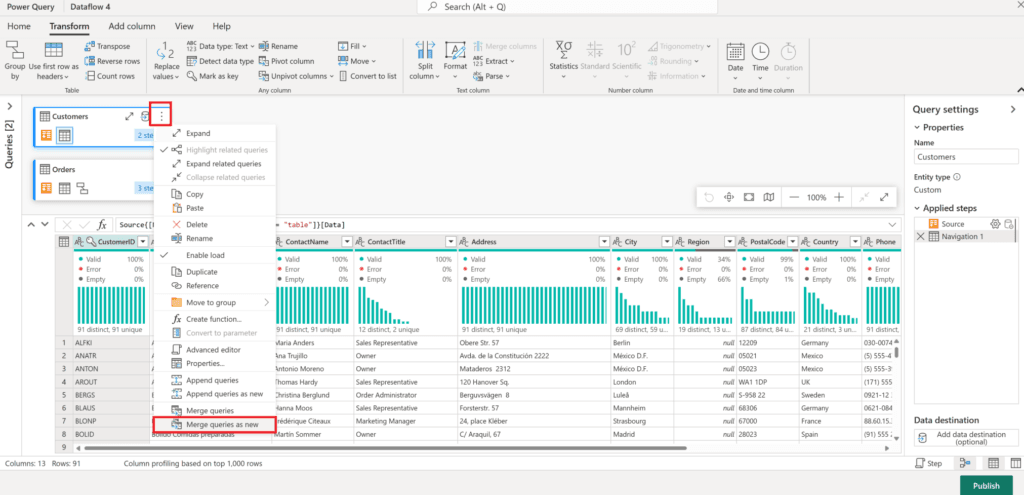Switch to schema view icon
The width and height of the screenshot is (1024, 495).
(1016, 464)
